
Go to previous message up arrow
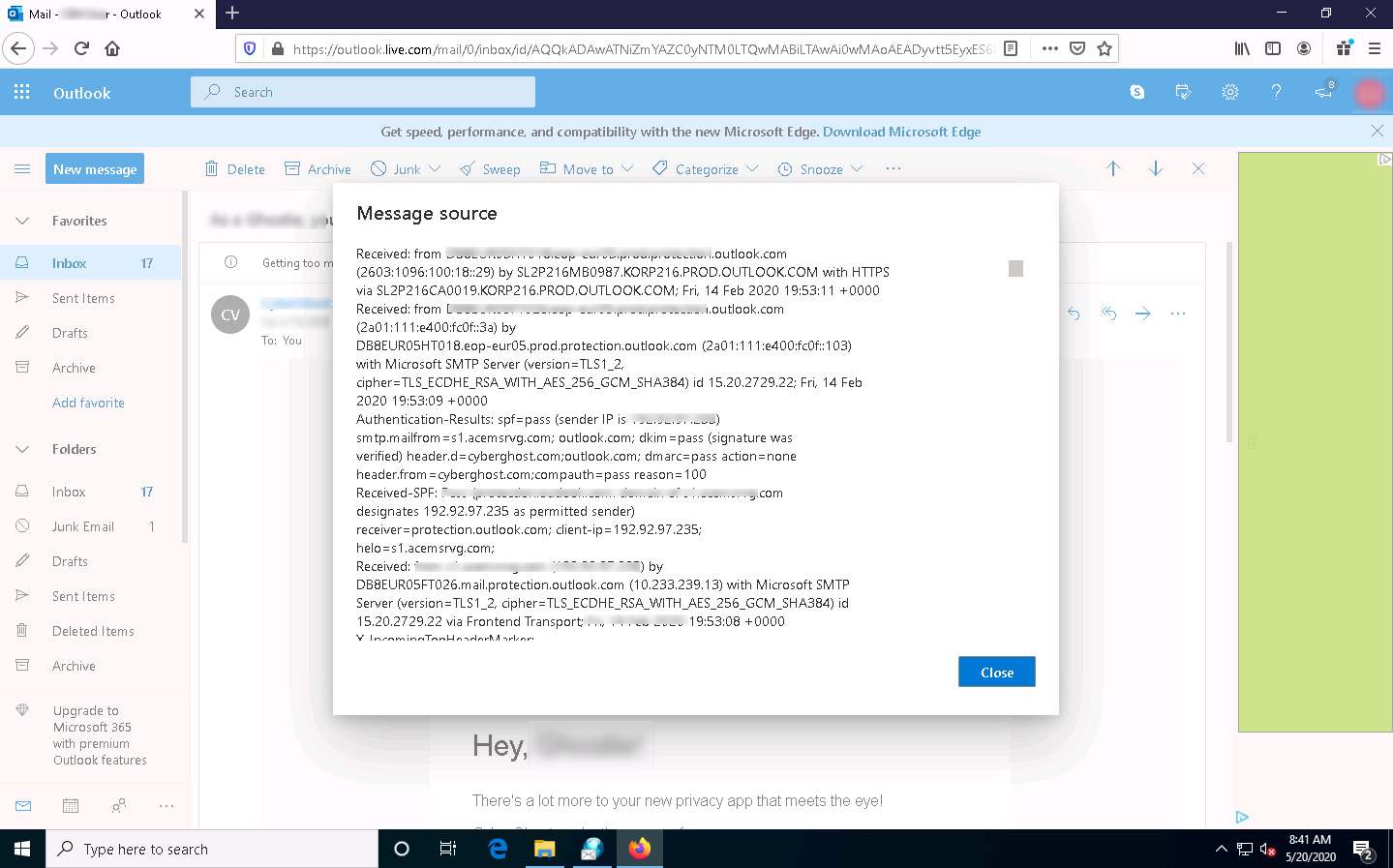coord(1113,168)
